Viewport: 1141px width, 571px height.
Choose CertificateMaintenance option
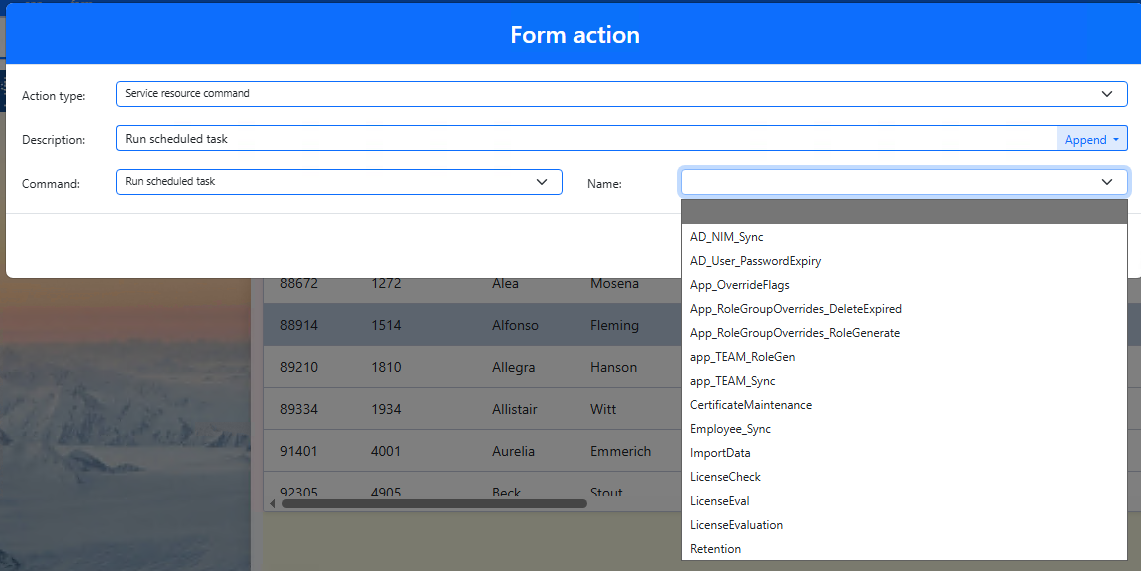(904, 404)
